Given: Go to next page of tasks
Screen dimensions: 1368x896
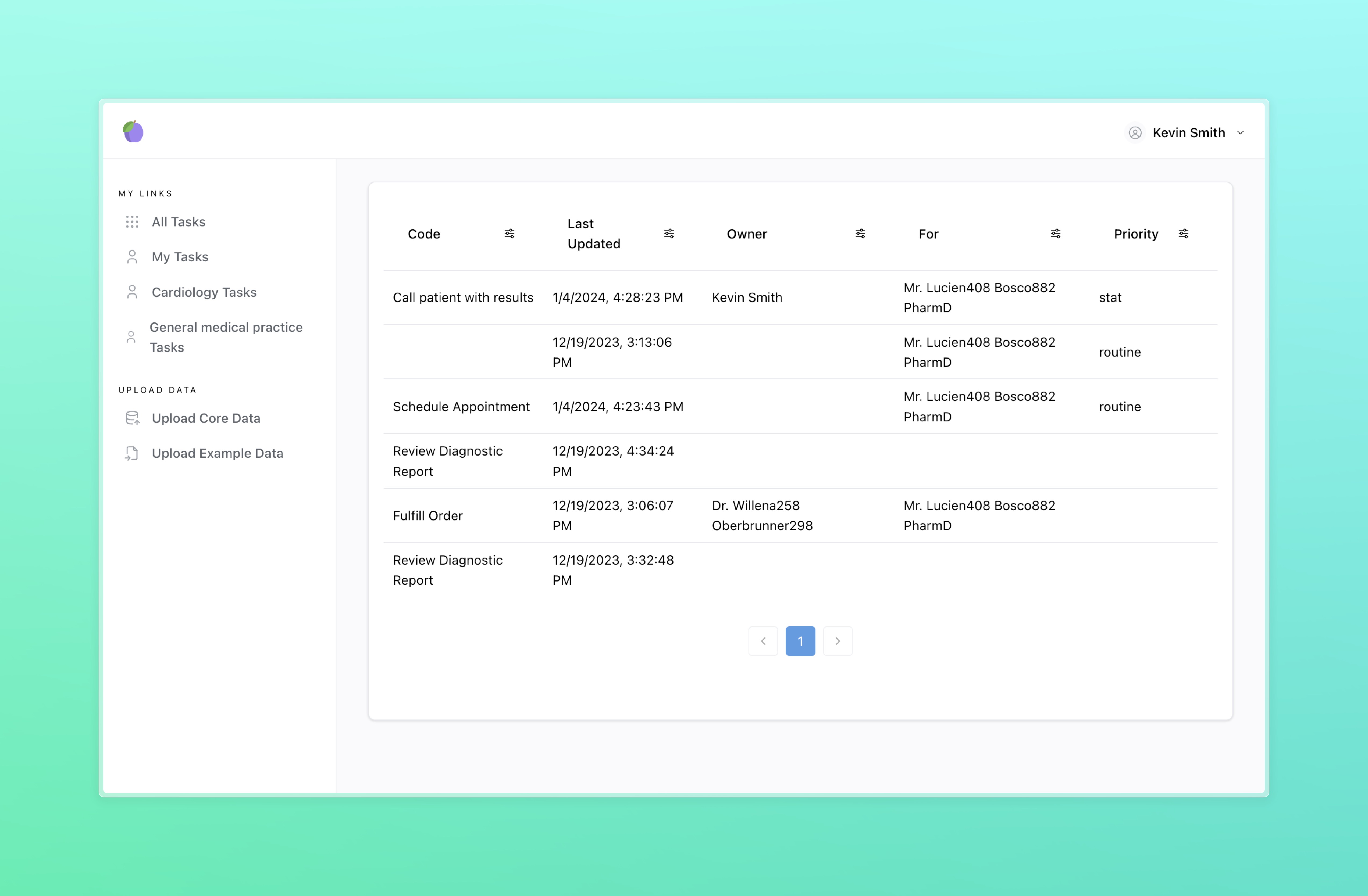Looking at the screenshot, I should click(x=838, y=641).
